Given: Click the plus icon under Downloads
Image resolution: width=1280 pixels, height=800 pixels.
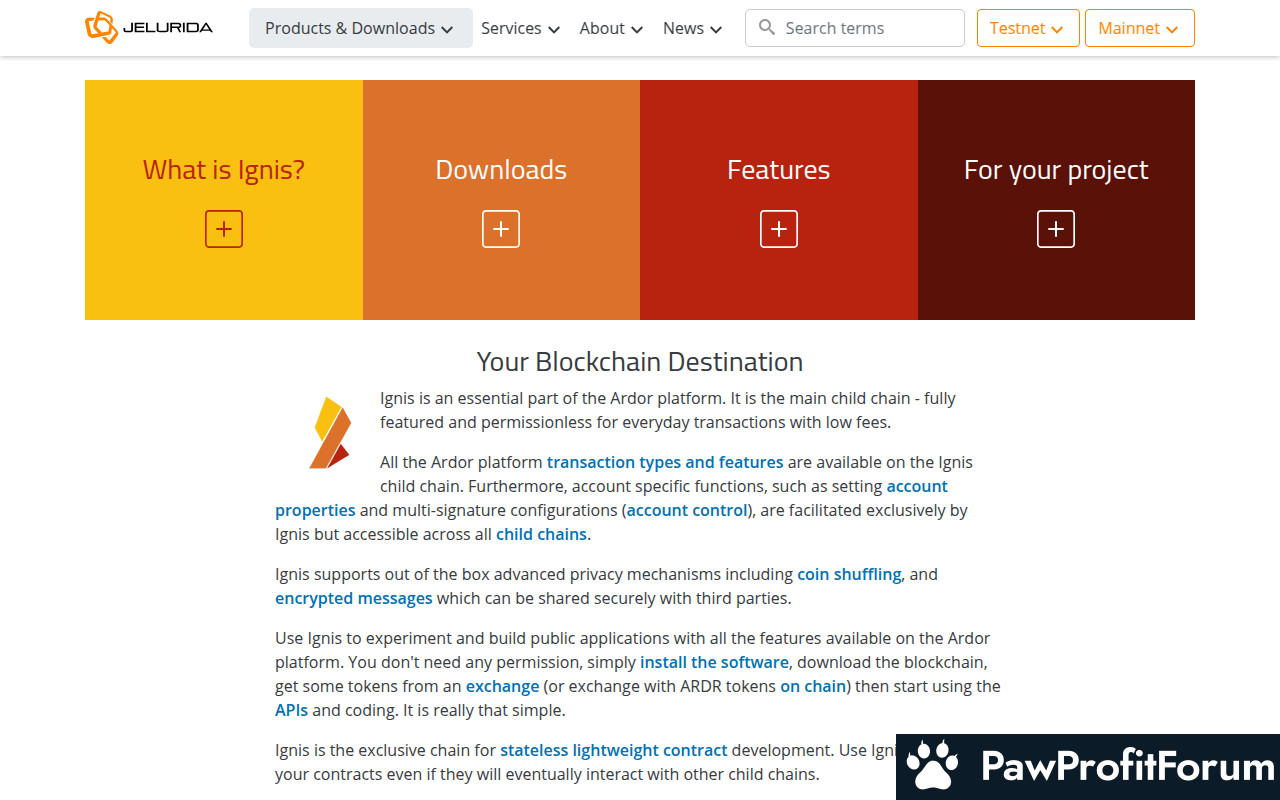Looking at the screenshot, I should (501, 229).
